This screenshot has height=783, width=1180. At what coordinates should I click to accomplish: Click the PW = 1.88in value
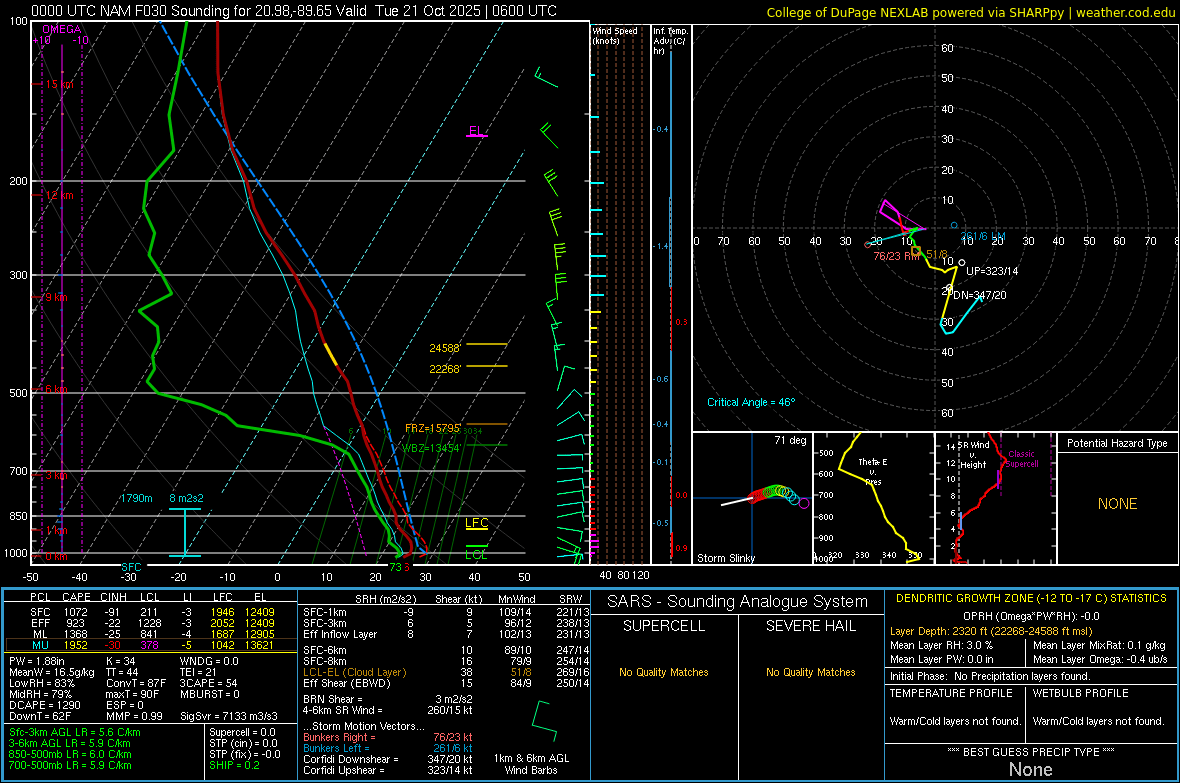tap(40, 661)
